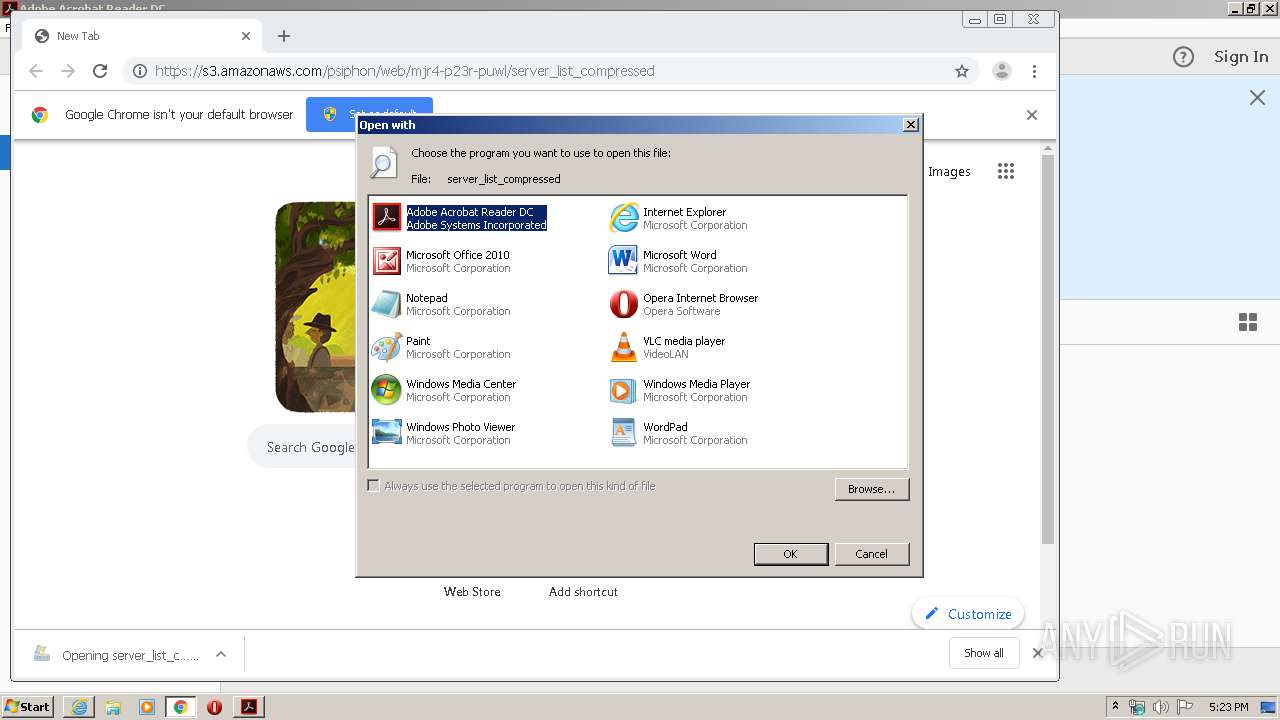Select Microsoft Office 2010 entry
The image size is (1280, 720).
[441, 261]
